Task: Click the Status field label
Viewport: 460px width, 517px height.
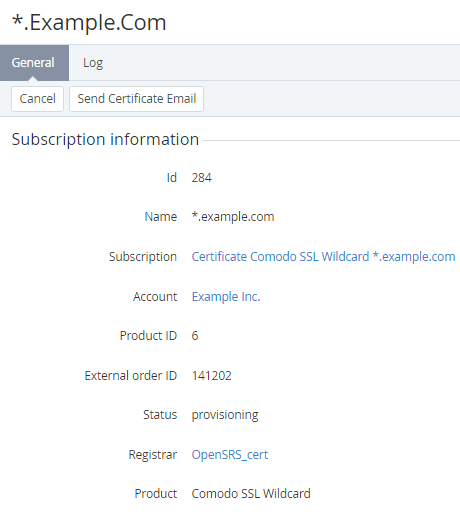Action: [x=160, y=415]
